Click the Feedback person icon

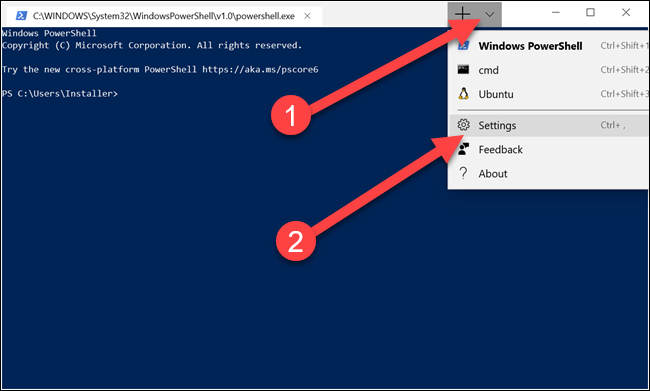[x=463, y=149]
